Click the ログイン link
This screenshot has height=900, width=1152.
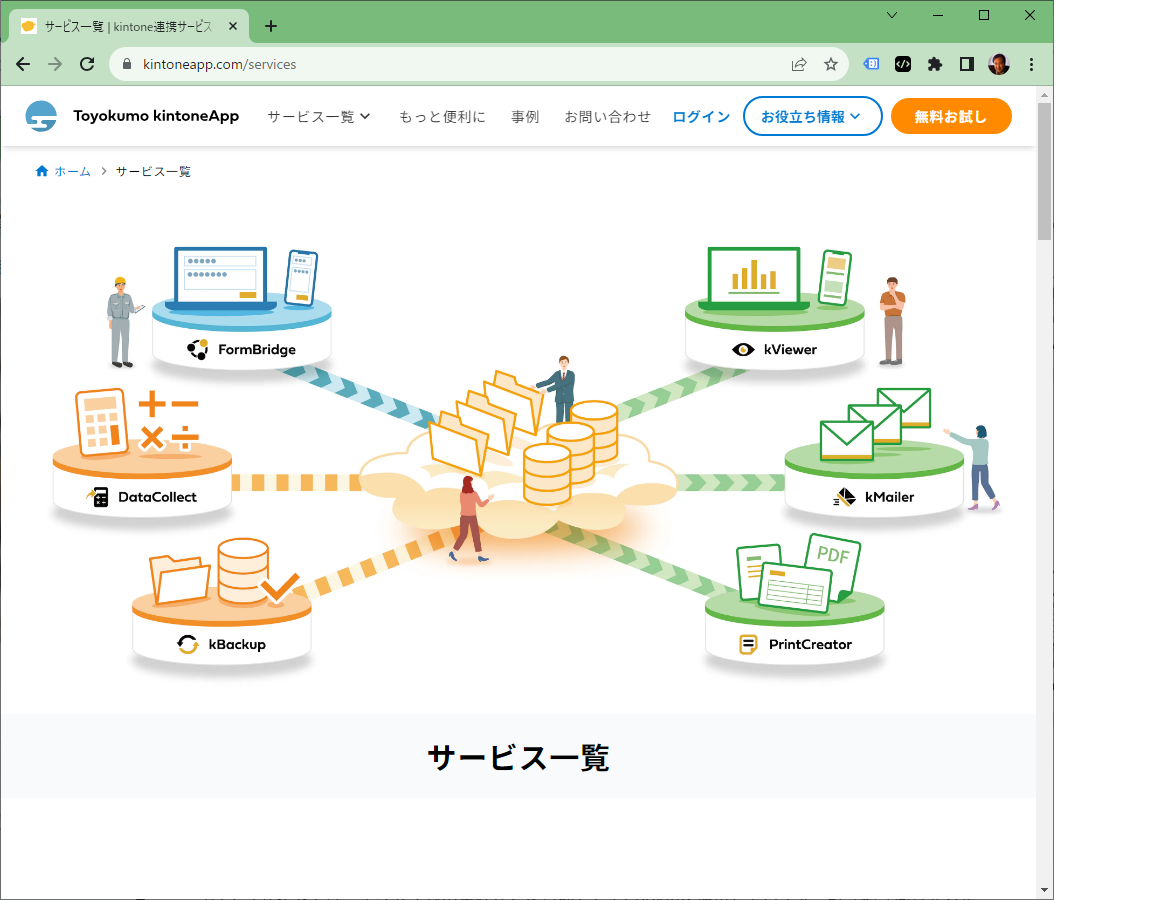[701, 116]
